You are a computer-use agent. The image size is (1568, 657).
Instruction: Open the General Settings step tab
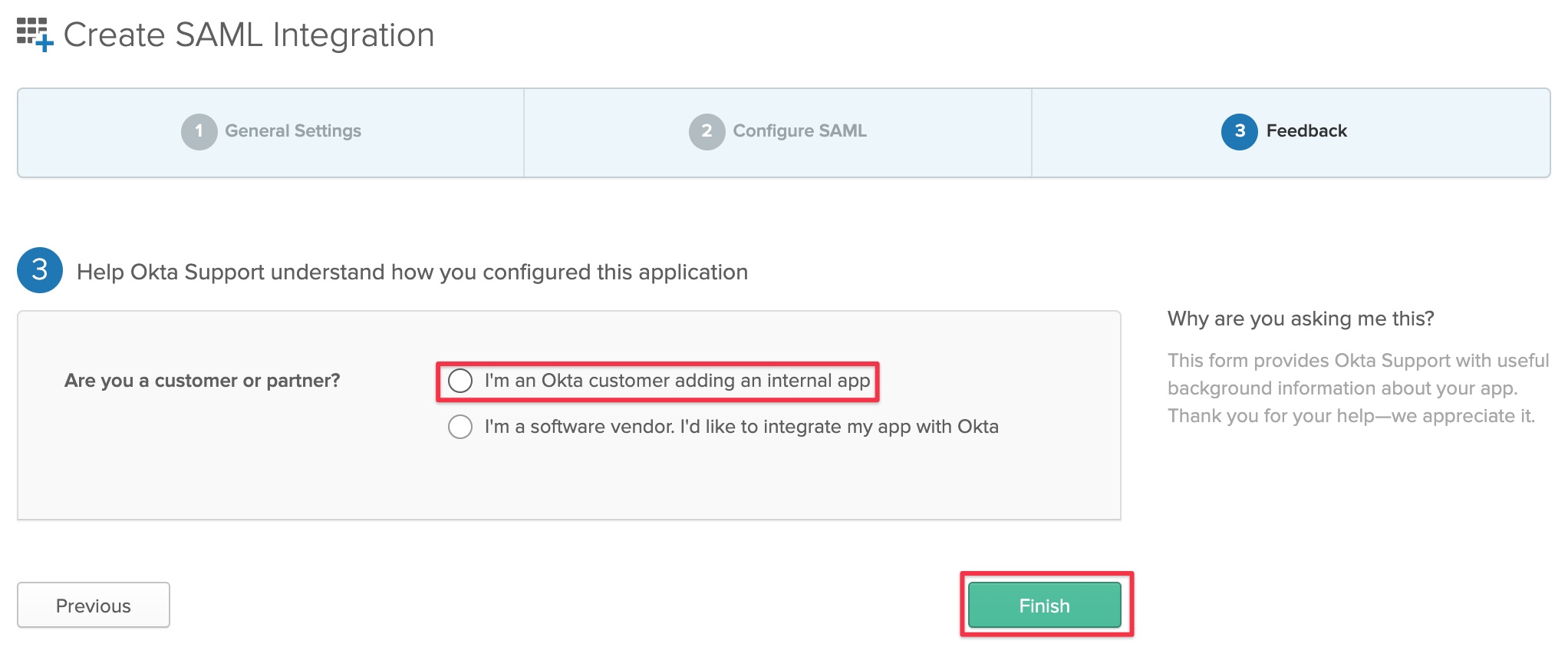point(271,132)
